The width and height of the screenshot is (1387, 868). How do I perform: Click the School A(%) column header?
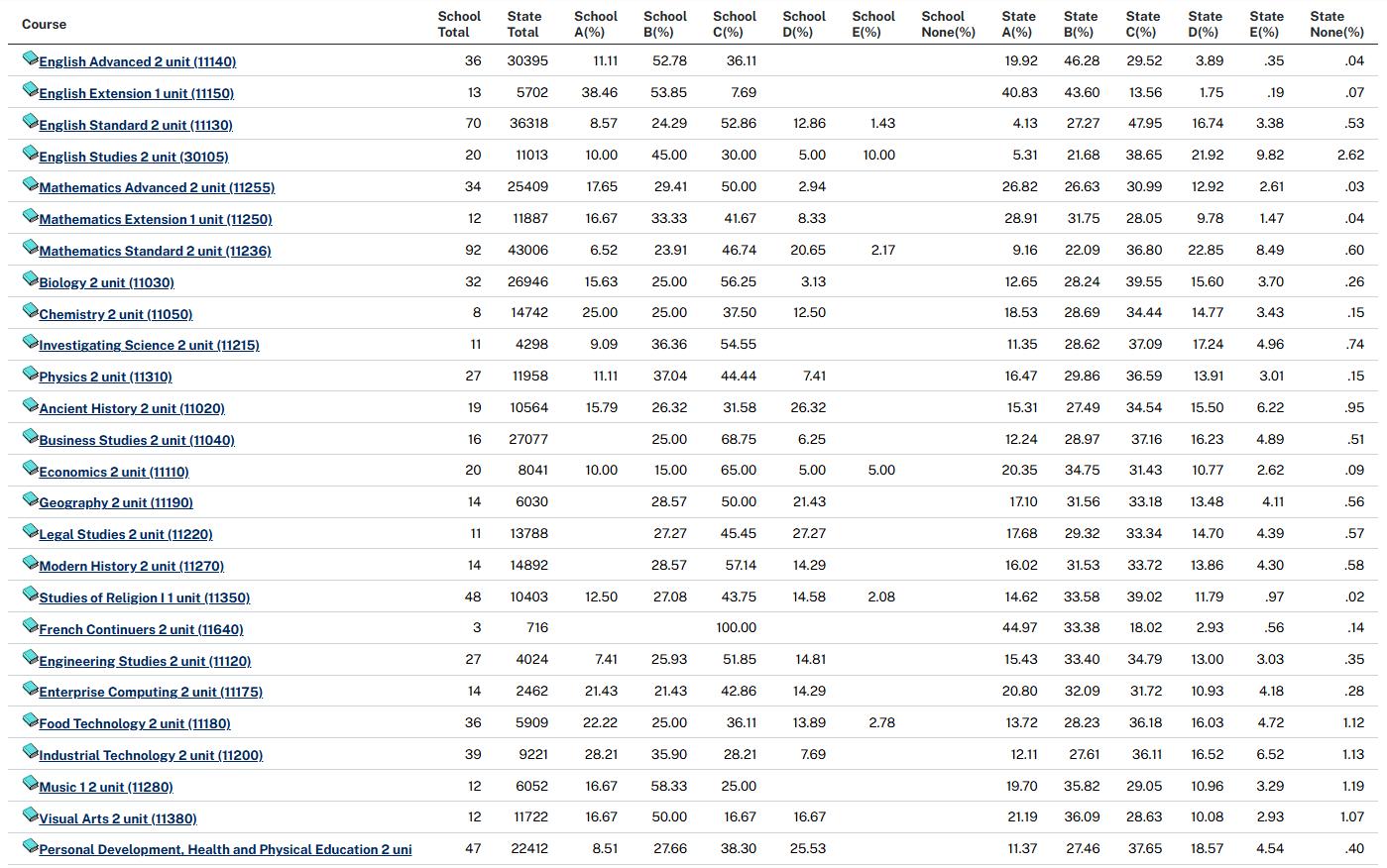(x=596, y=24)
